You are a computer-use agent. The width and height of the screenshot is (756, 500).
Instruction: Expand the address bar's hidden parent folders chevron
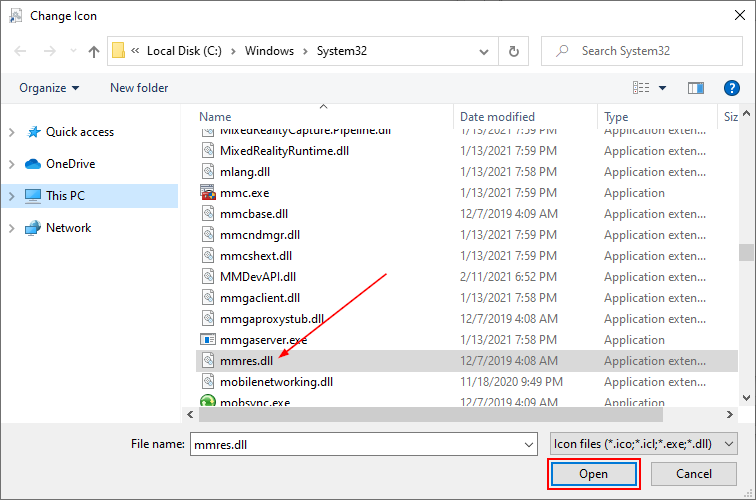135,51
